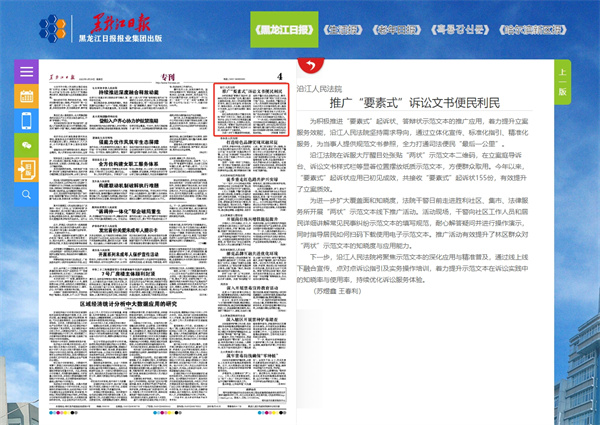Open article 深入开展禁毒宣传教育活动
The image size is (600, 425).
252,288
